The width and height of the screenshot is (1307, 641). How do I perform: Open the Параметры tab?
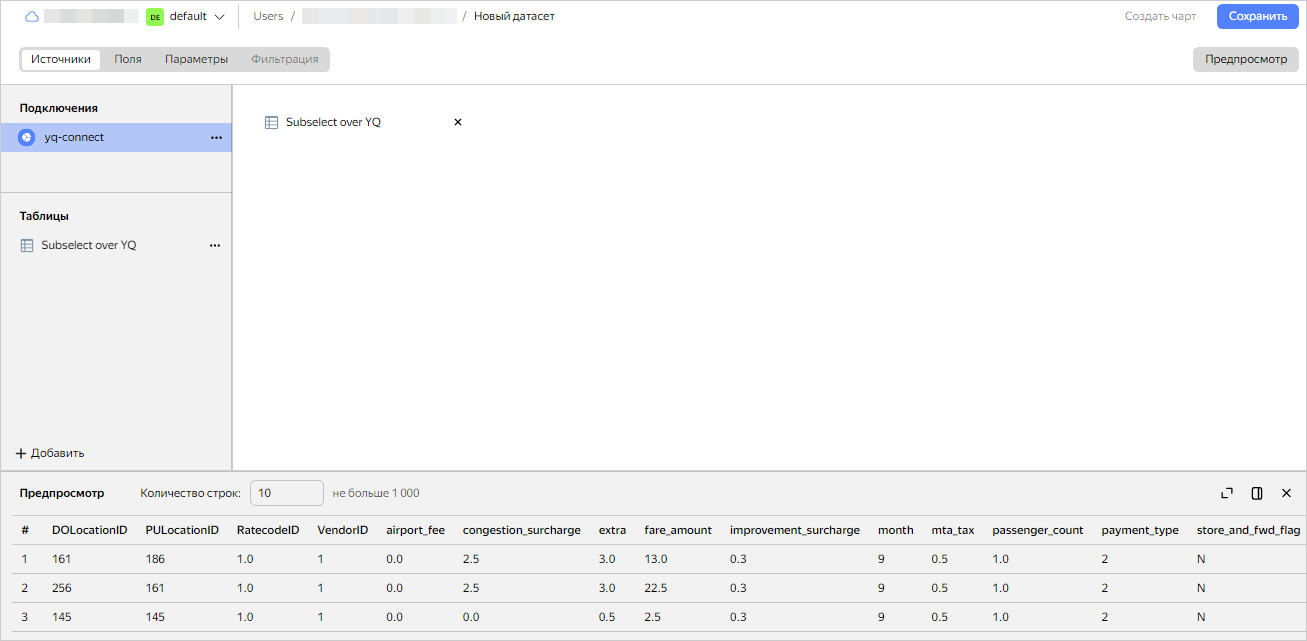(196, 59)
